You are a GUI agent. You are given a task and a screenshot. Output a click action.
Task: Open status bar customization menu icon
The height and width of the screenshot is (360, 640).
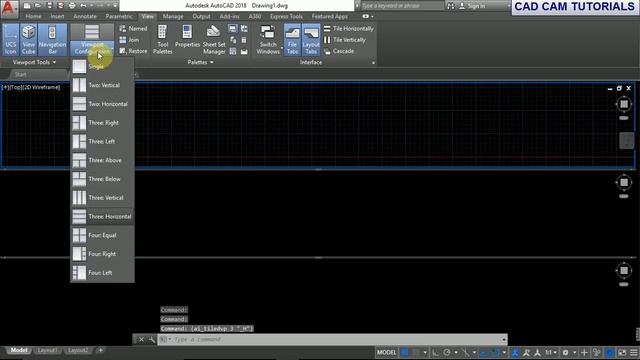[x=634, y=352]
